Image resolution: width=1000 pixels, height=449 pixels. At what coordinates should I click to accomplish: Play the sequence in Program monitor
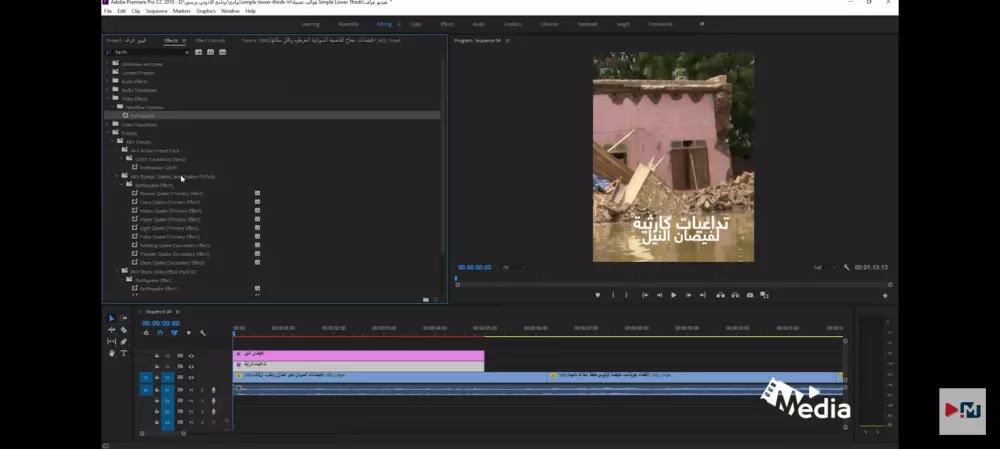click(x=673, y=295)
